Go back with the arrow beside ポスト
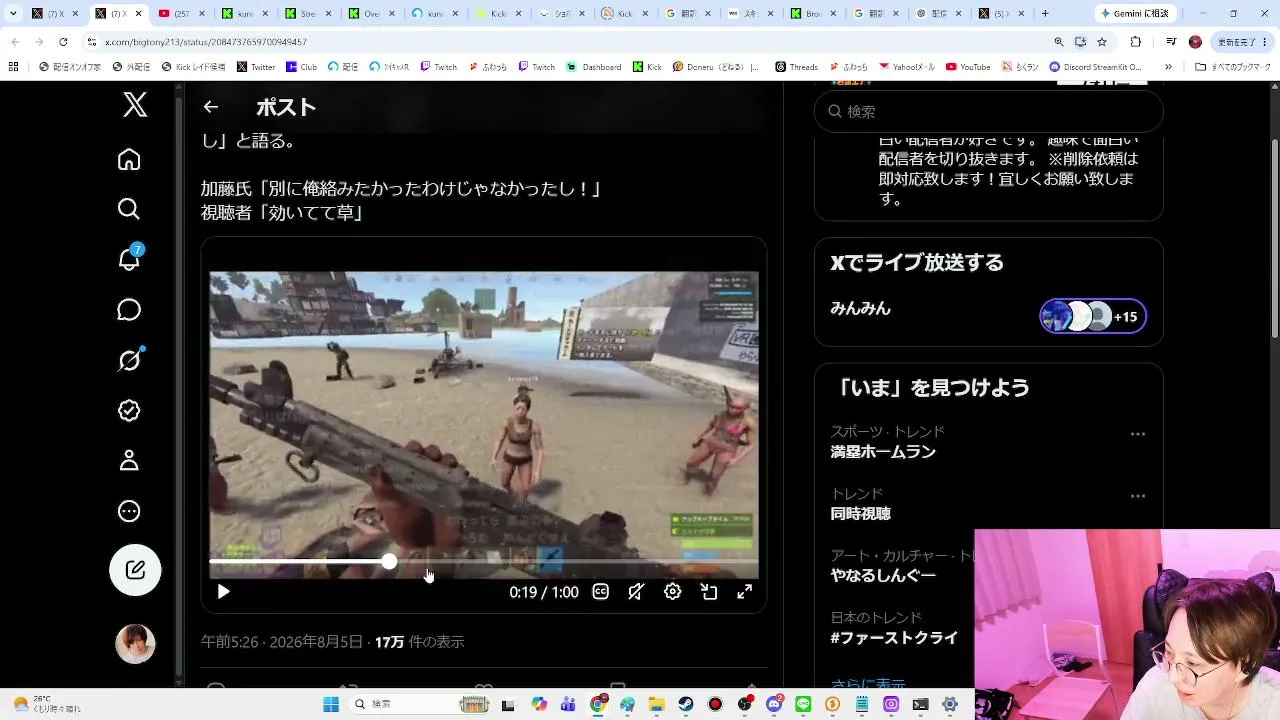The height and width of the screenshot is (720, 1280). 210,107
